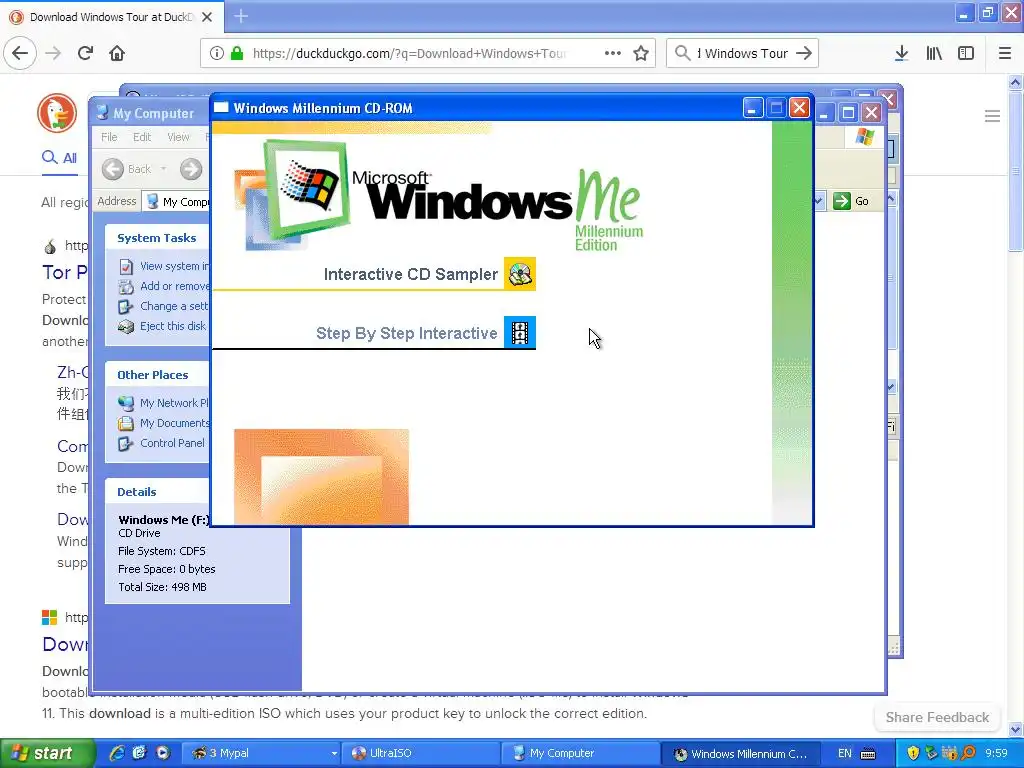This screenshot has height=768, width=1024.
Task: Minimize the Windows Millennium CD-ROM window
Action: [753, 108]
